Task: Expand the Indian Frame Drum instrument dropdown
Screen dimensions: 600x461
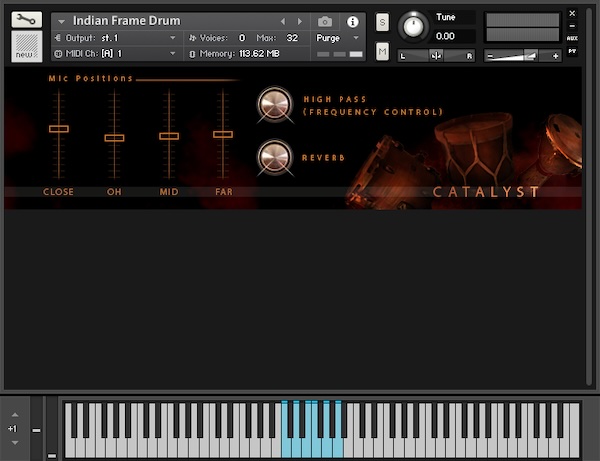Action: click(x=61, y=21)
